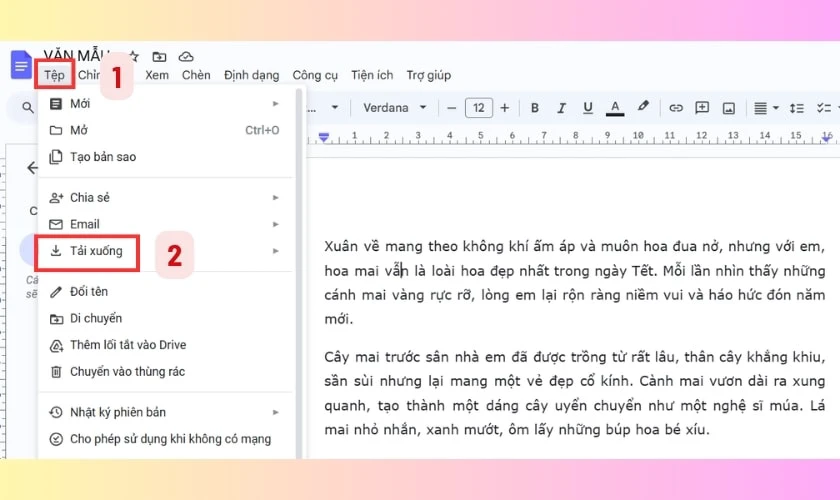Decrease font size with minus button
Screen dimensions: 840x500
pos(452,108)
